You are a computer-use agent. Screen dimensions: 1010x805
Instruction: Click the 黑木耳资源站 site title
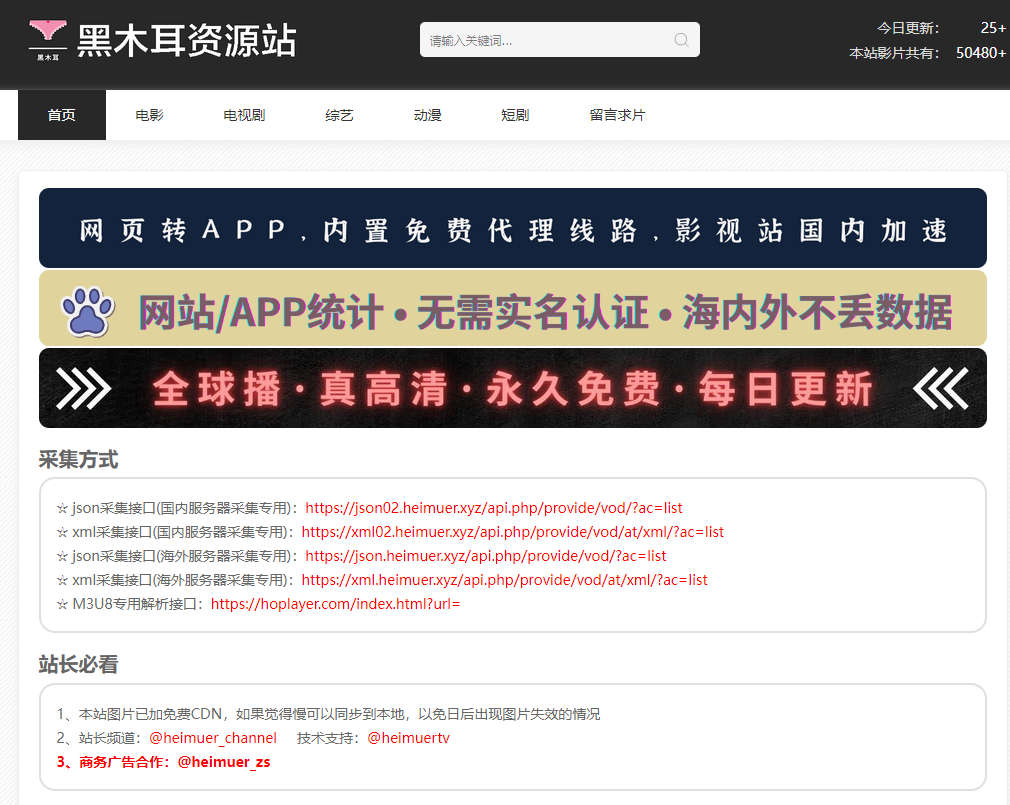click(x=187, y=41)
